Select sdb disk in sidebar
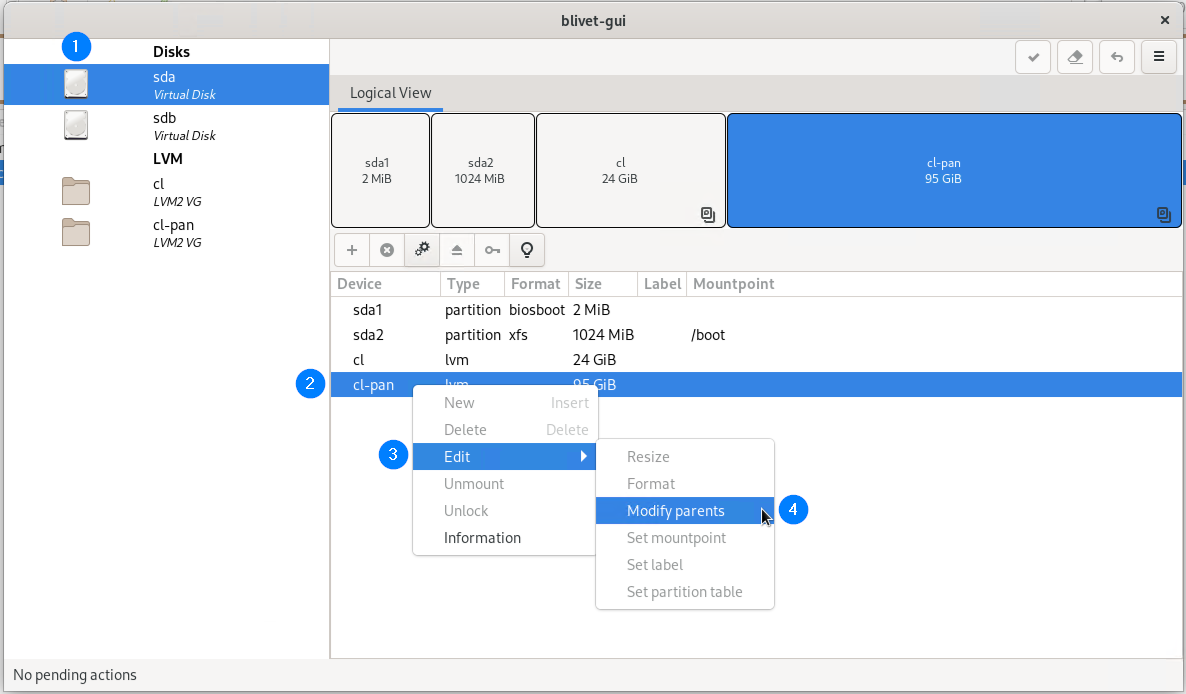The width and height of the screenshot is (1186, 694). pos(166,126)
